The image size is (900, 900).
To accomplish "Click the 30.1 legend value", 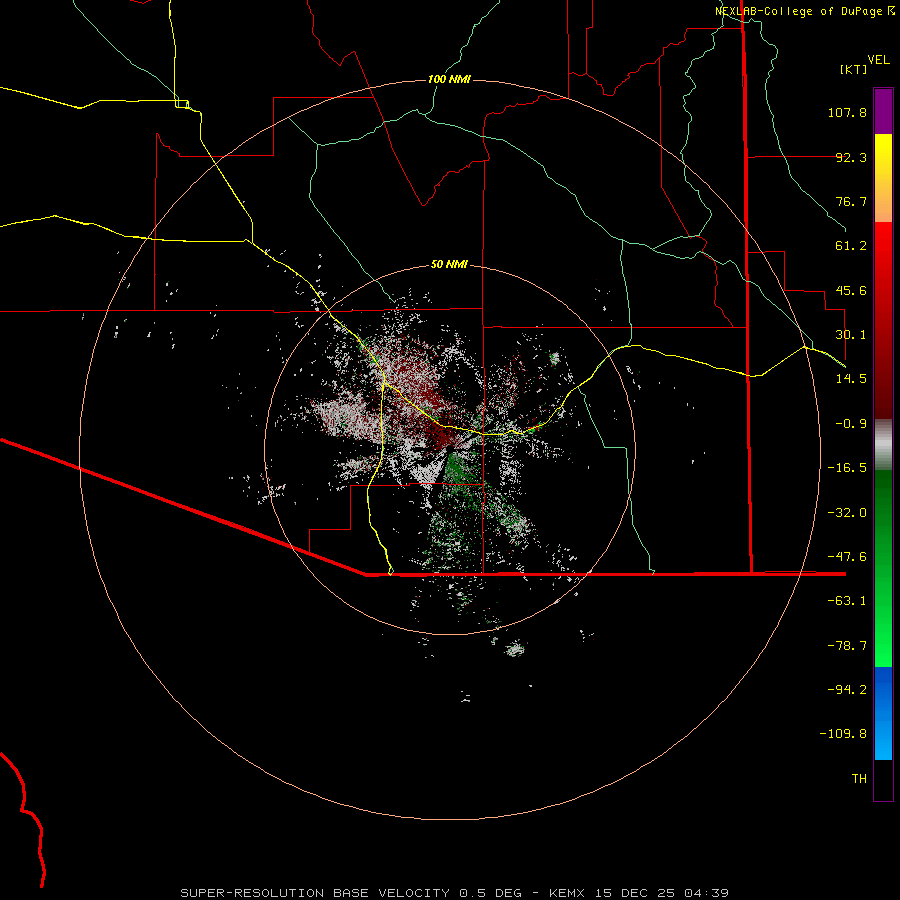I will pyautogui.click(x=851, y=335).
